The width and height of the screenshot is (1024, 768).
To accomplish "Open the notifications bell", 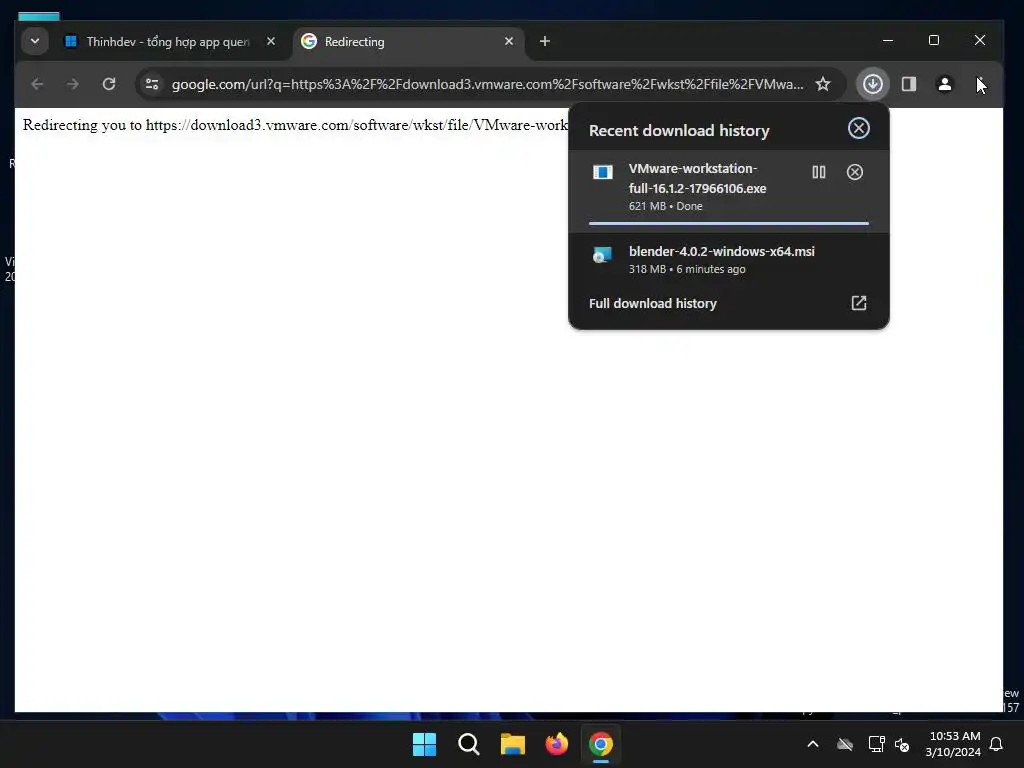I will pos(997,744).
